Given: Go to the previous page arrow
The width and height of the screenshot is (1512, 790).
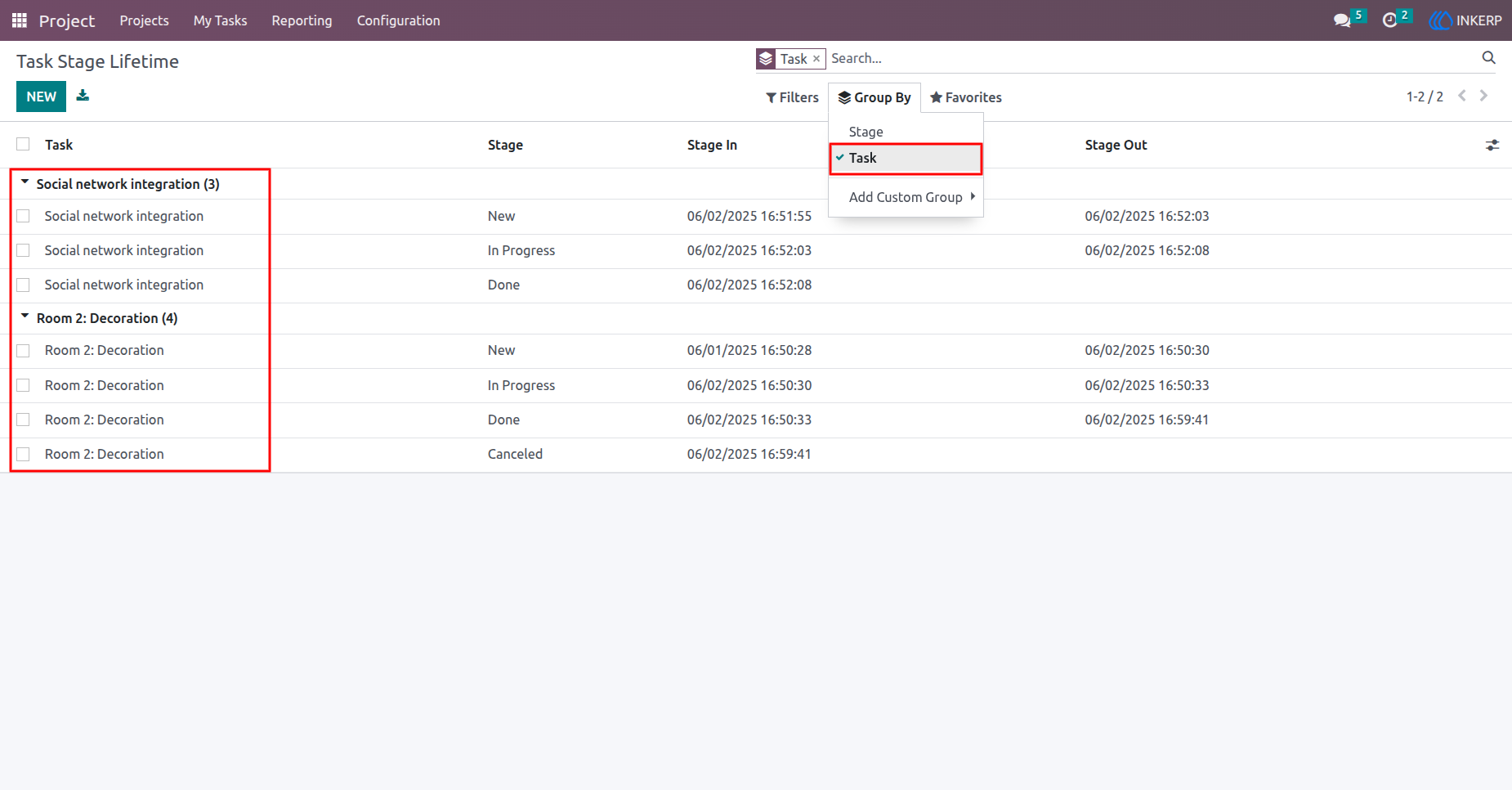Looking at the screenshot, I should click(1462, 96).
